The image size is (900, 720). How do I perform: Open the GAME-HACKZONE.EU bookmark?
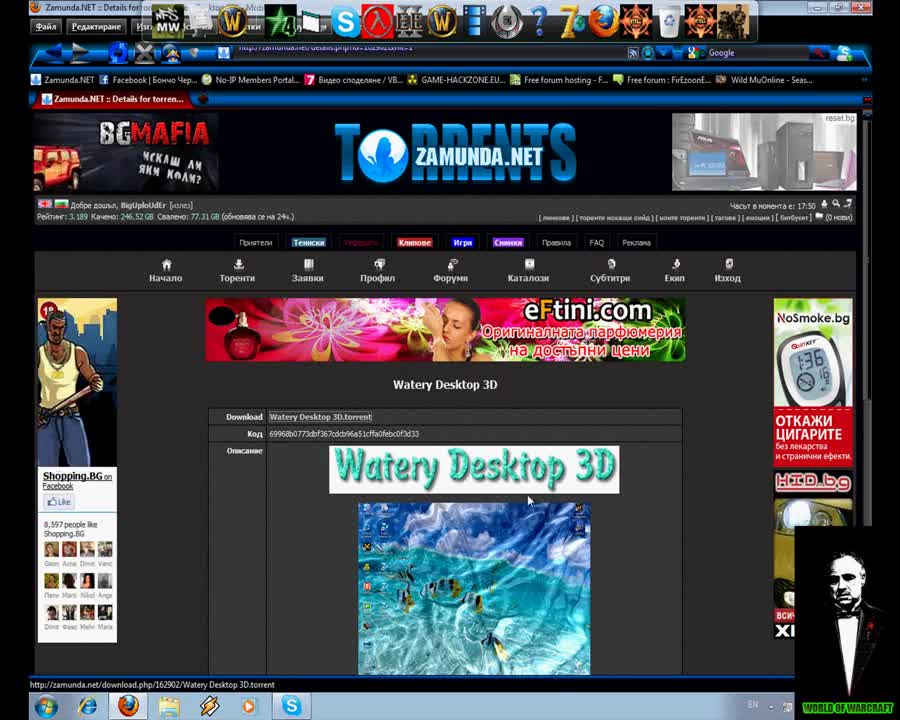click(457, 80)
